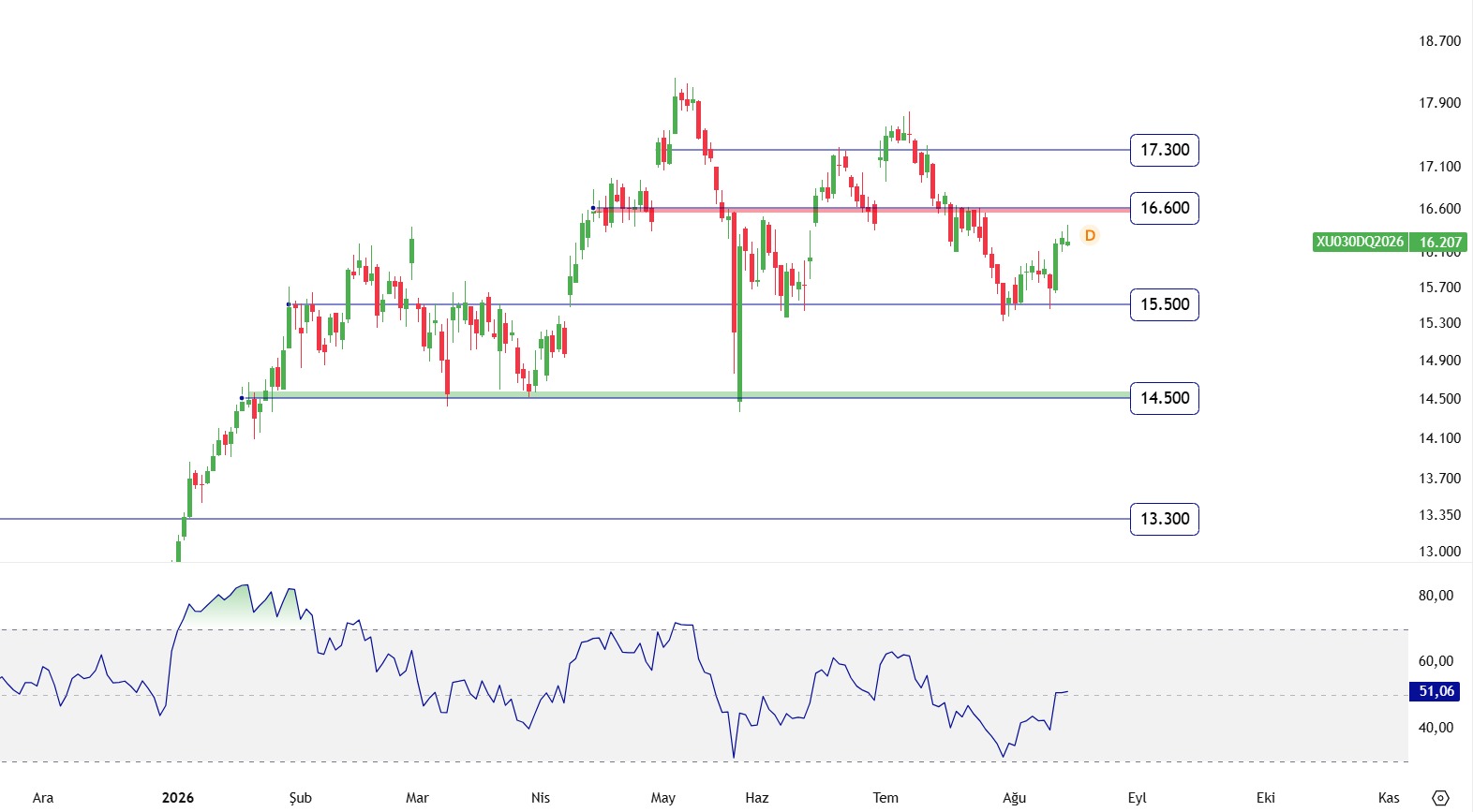Screen dimensions: 1473x812
Task: Click the Kas label on time axis
Action: click(x=1389, y=798)
